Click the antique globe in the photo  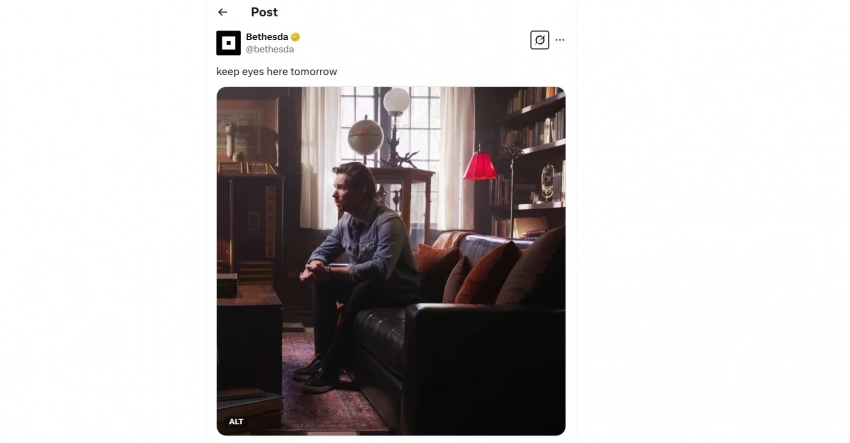tap(365, 138)
